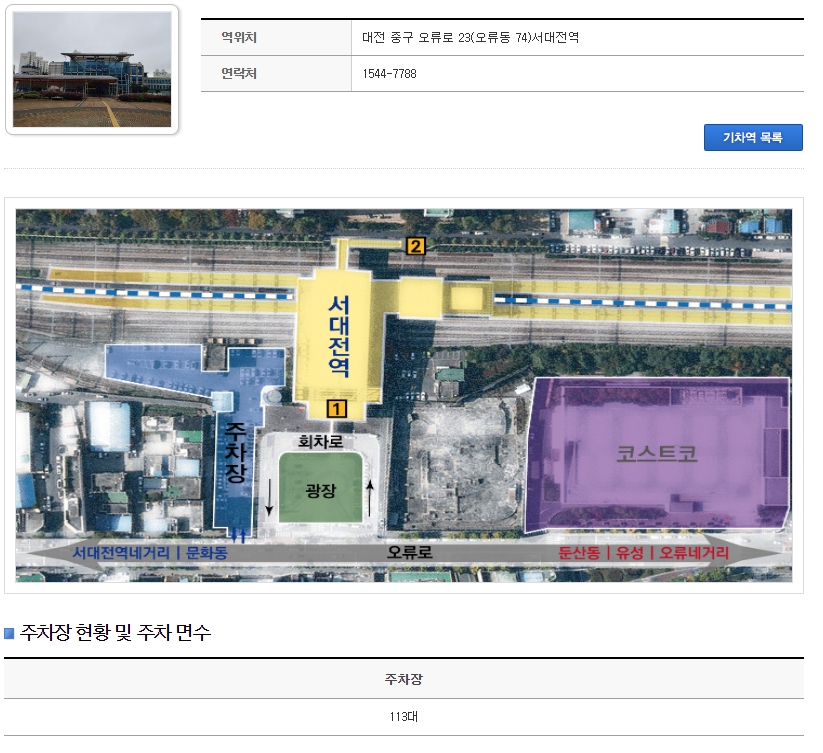Click 서대전역네거리 | 문화동 direction text
Image resolution: width=823 pixels, height=753 pixels.
150,553
